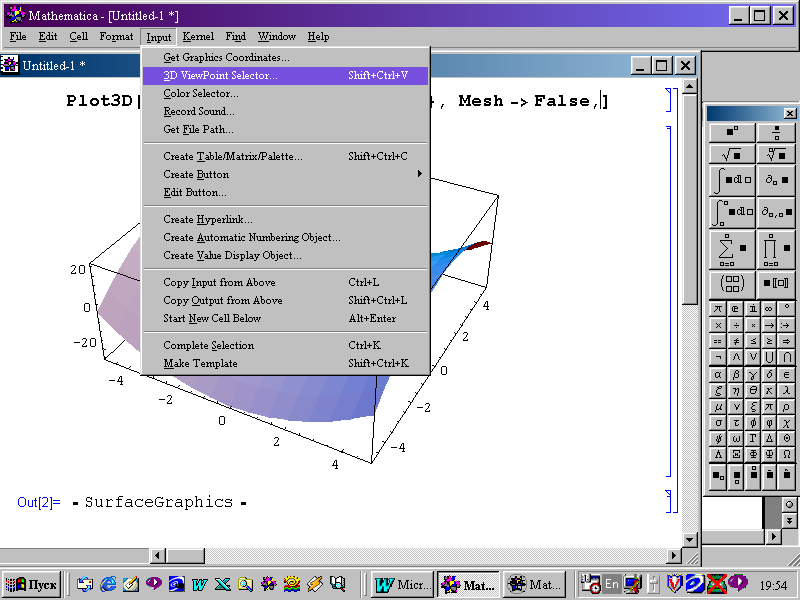The width and height of the screenshot is (800, 600).
Task: Insert the less-or-equal ≤ symbol
Action: coord(753,341)
